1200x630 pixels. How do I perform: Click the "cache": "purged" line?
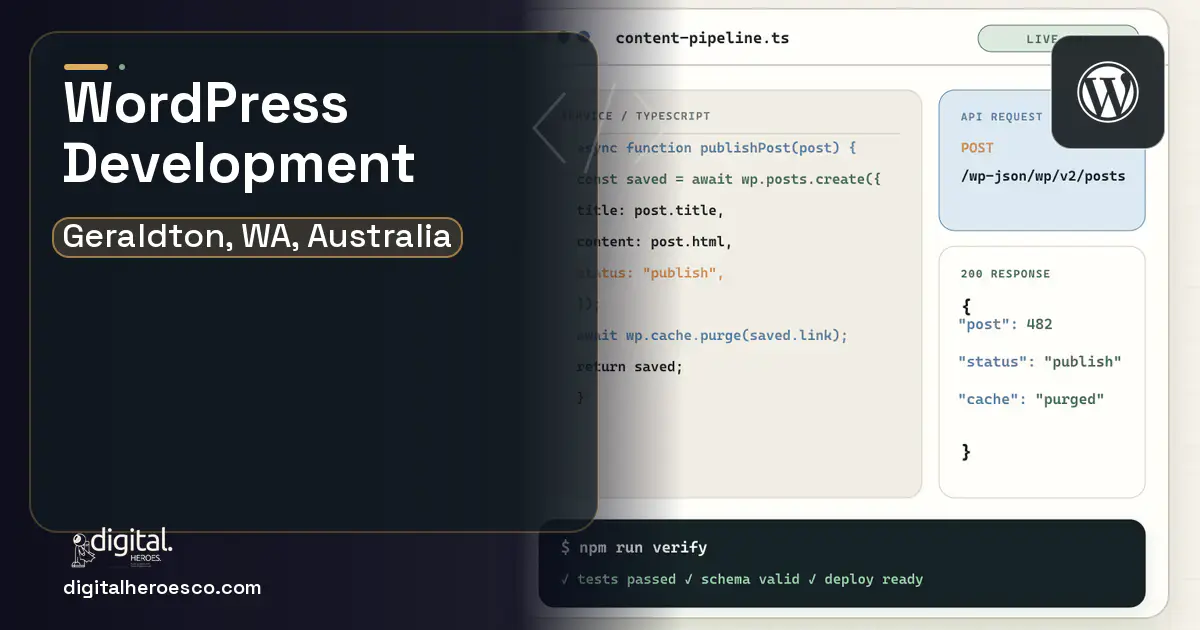[1031, 399]
